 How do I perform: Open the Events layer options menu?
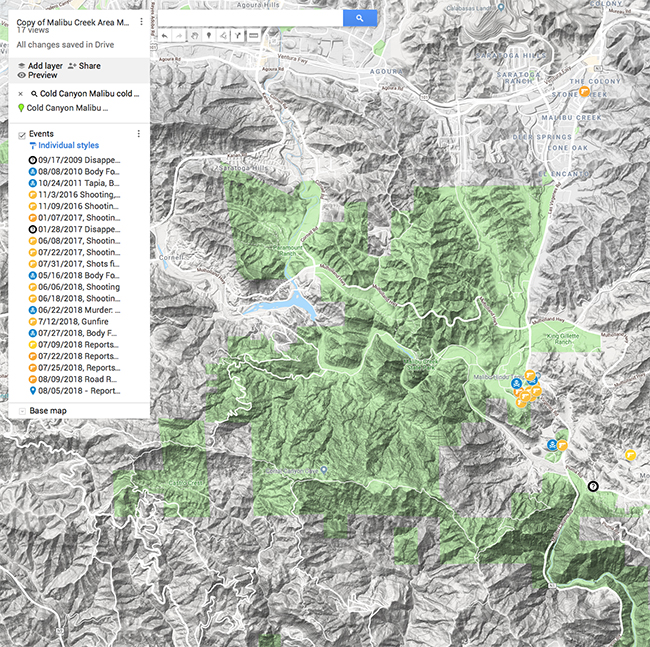click(x=138, y=134)
